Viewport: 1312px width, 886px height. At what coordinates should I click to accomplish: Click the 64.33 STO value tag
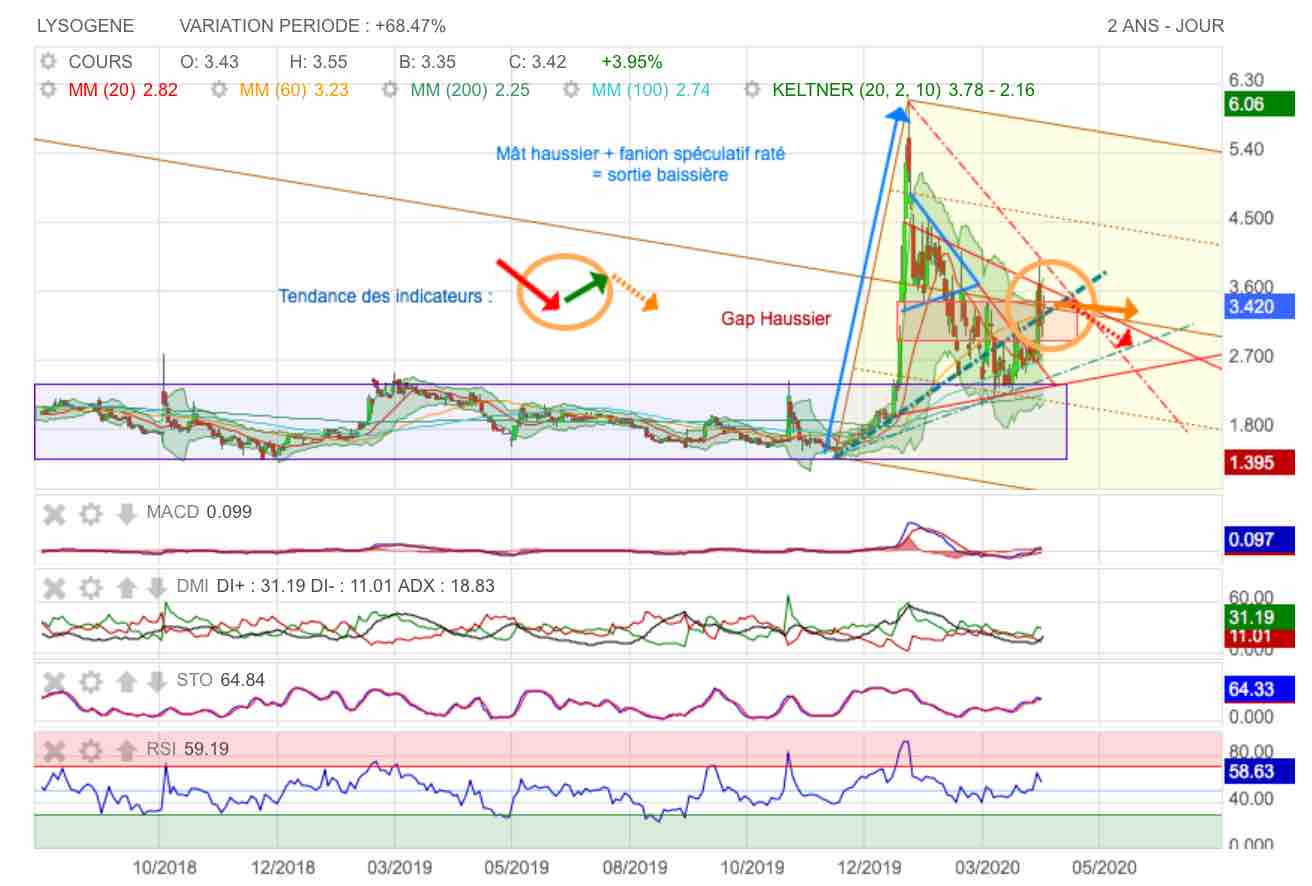click(1260, 689)
